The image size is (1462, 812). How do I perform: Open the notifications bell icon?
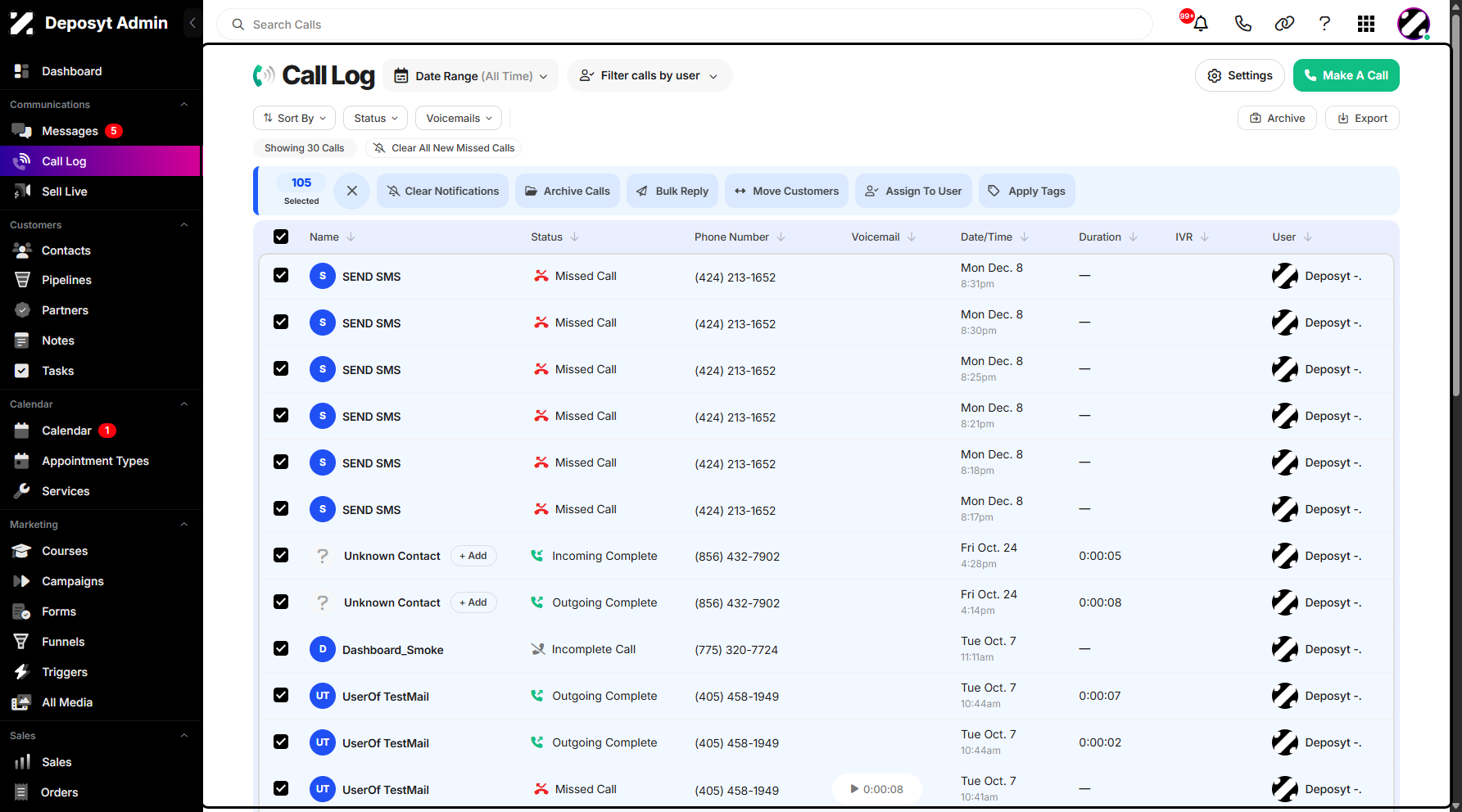point(1201,24)
